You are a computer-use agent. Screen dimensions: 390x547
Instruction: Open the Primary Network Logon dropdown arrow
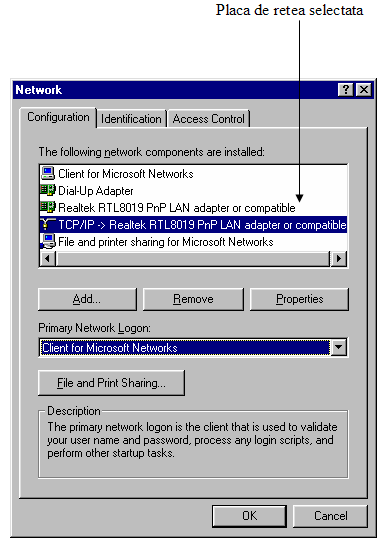click(x=338, y=347)
